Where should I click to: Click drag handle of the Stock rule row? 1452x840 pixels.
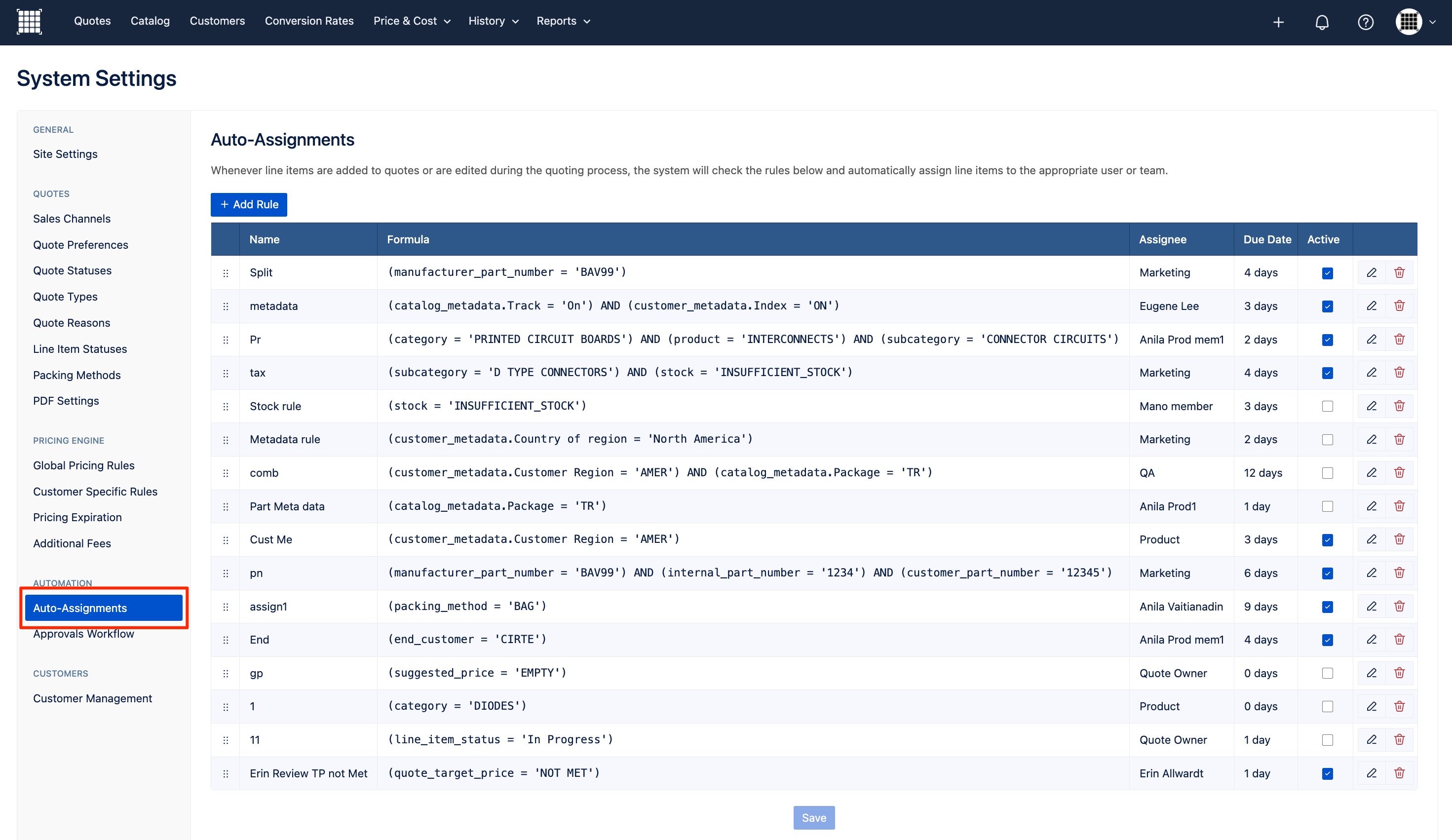[x=225, y=407]
